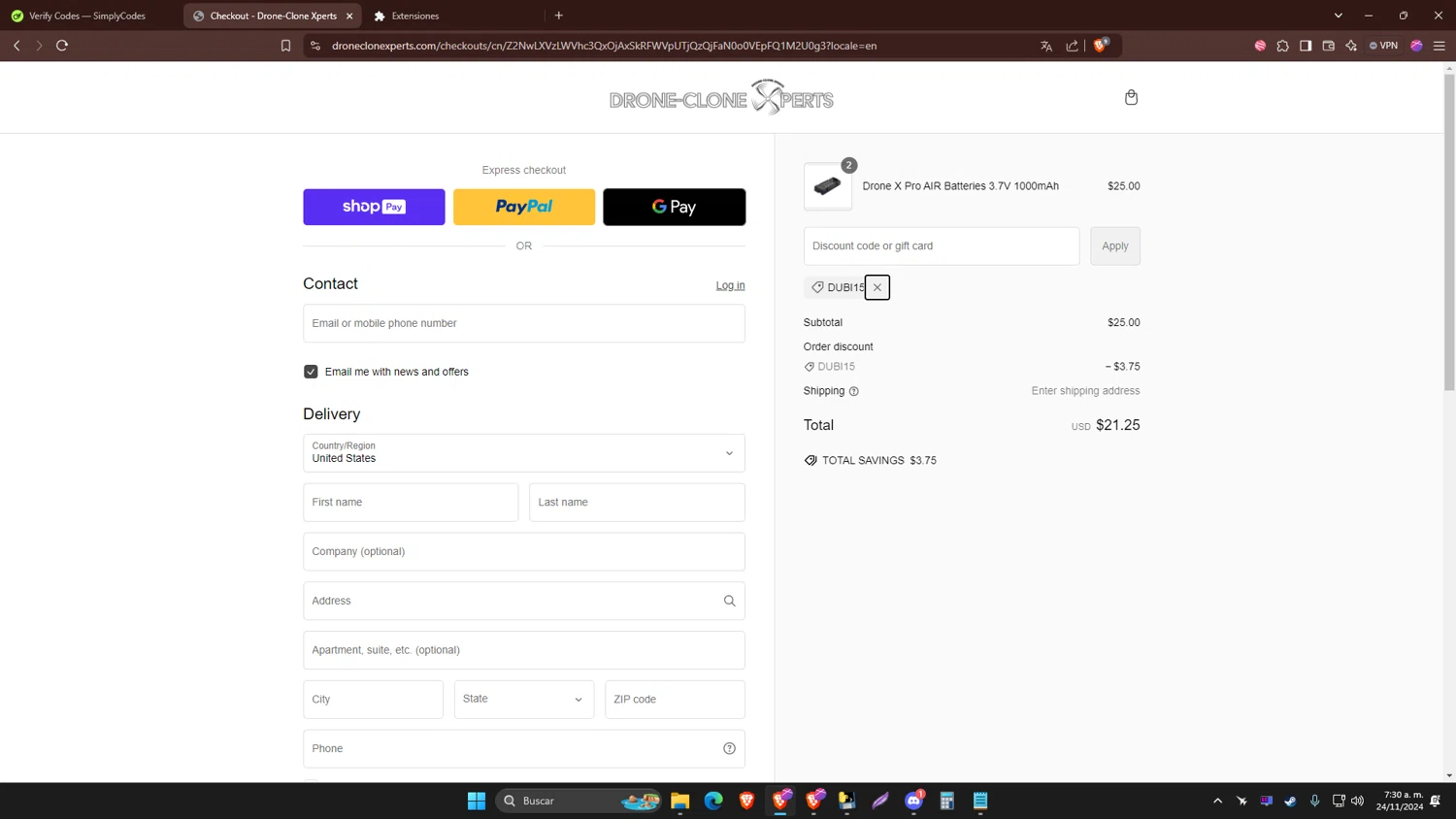Open the Windows Start menu

pos(477,801)
